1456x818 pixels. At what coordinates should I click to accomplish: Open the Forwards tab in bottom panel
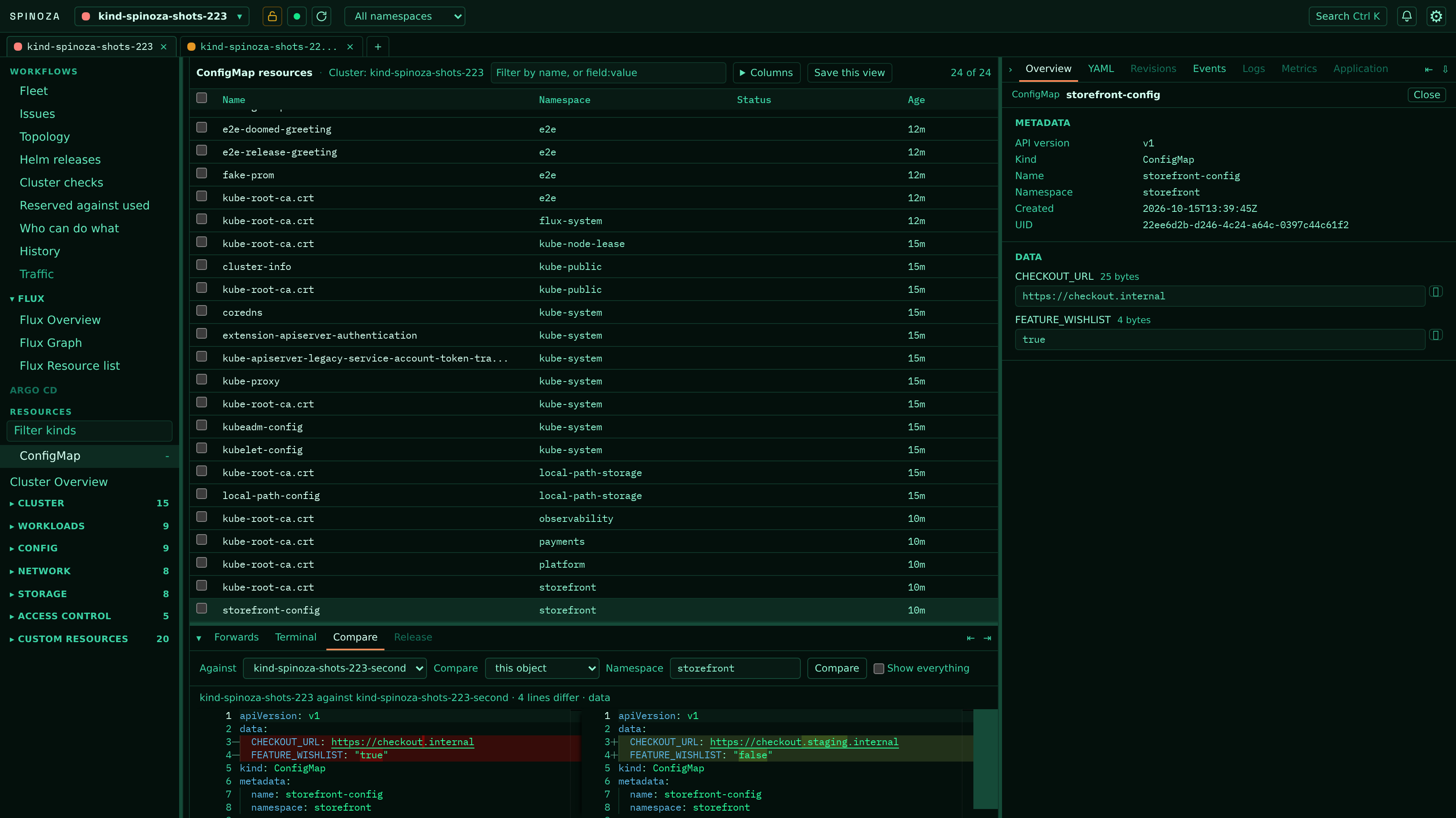point(236,638)
